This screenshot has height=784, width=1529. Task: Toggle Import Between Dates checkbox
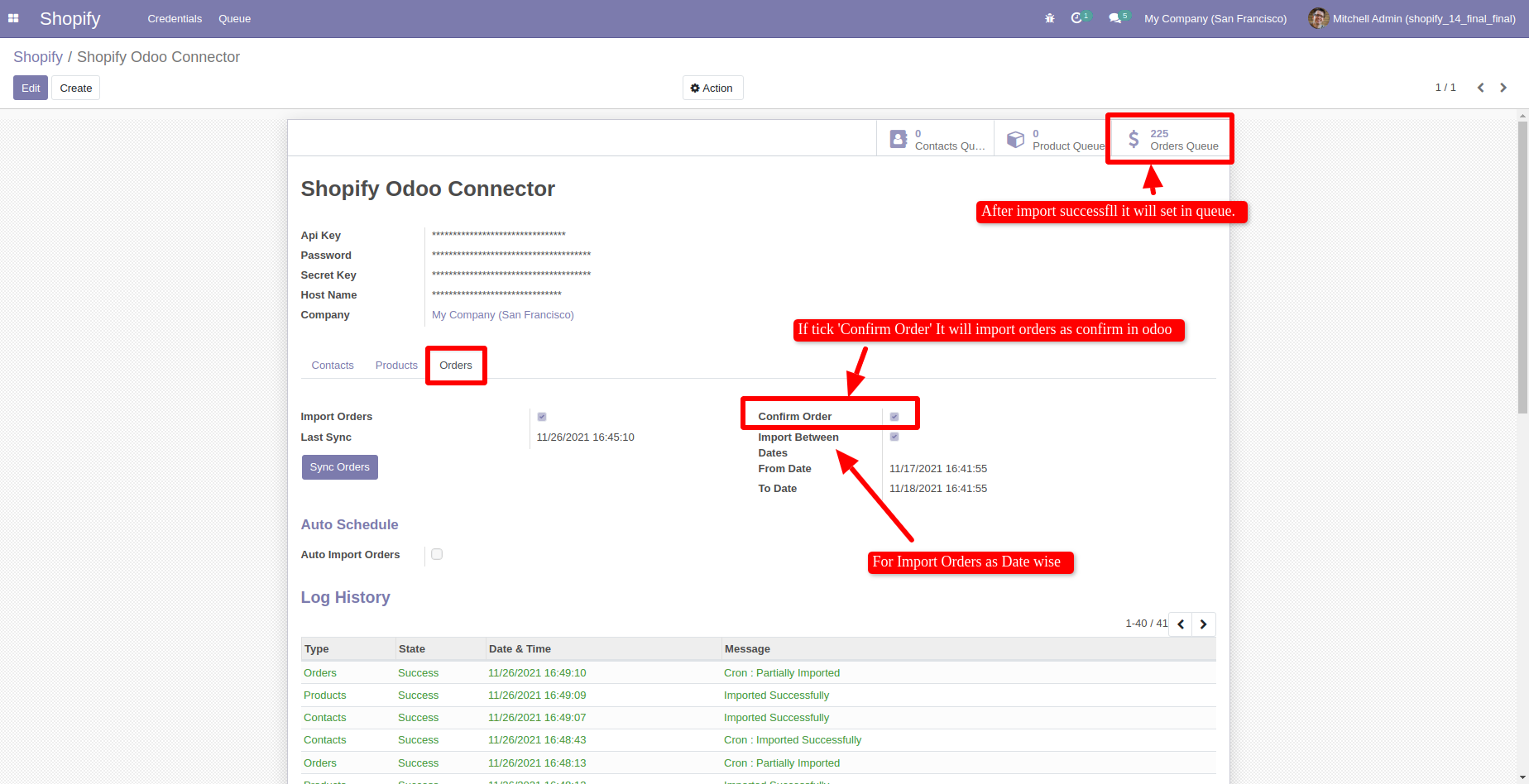click(x=894, y=437)
